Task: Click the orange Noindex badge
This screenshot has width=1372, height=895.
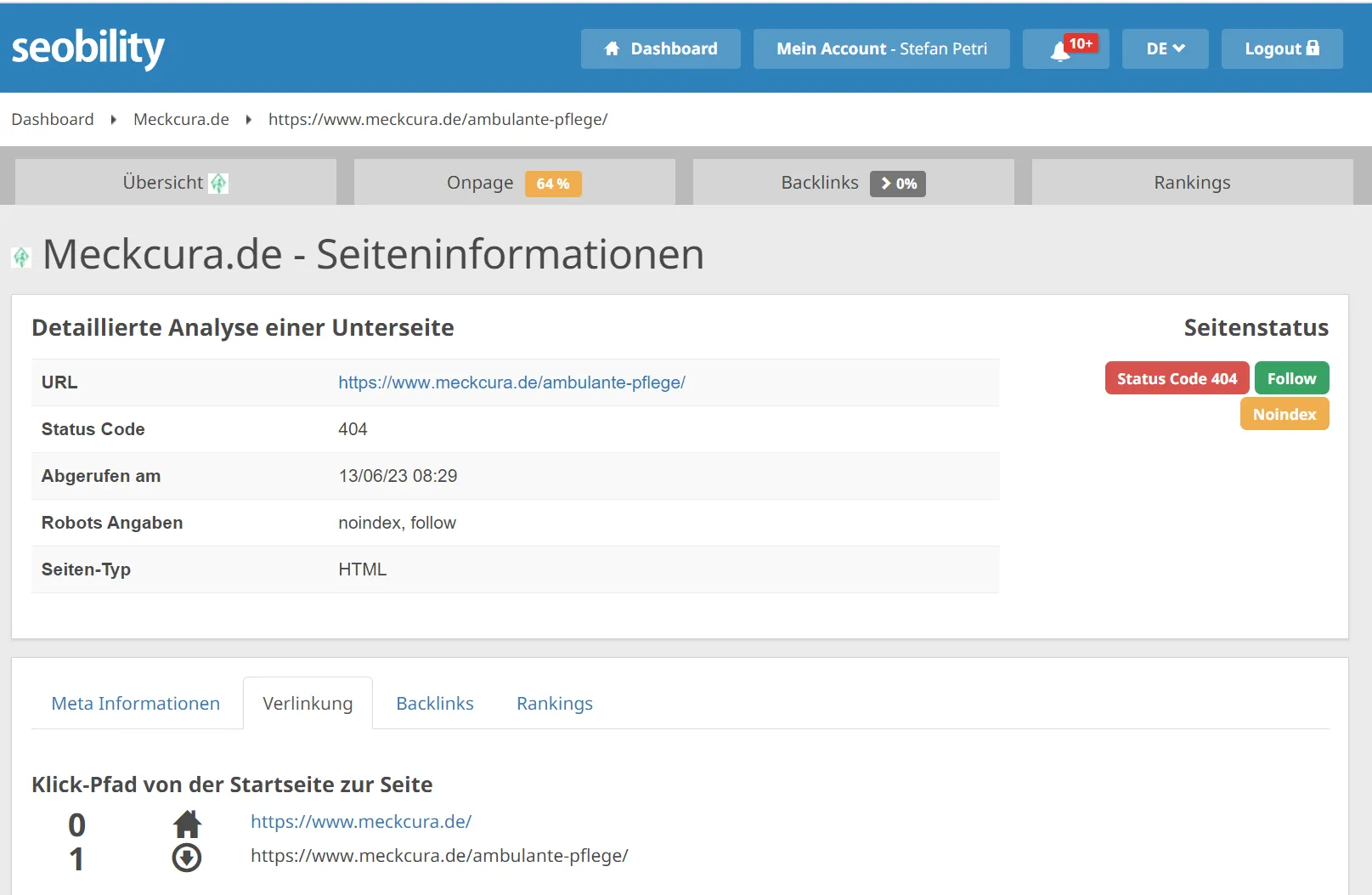Action: coord(1284,414)
